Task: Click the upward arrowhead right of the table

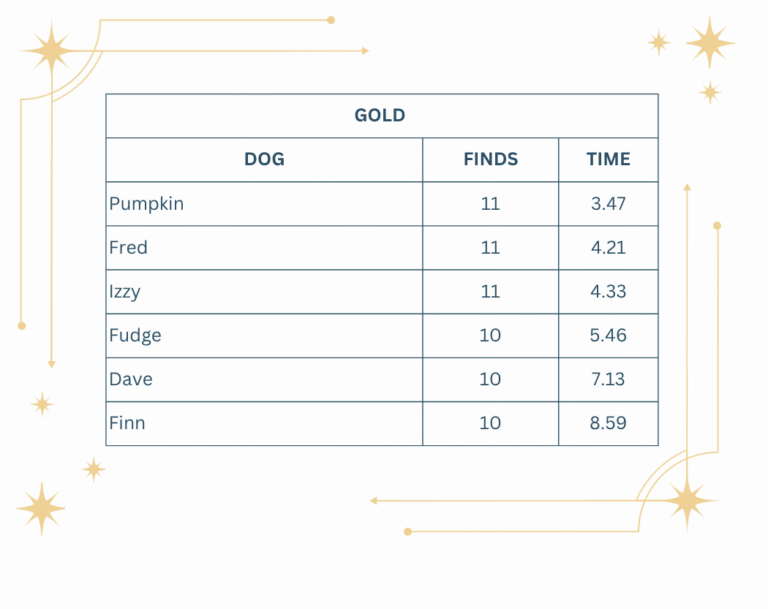Action: tap(687, 186)
